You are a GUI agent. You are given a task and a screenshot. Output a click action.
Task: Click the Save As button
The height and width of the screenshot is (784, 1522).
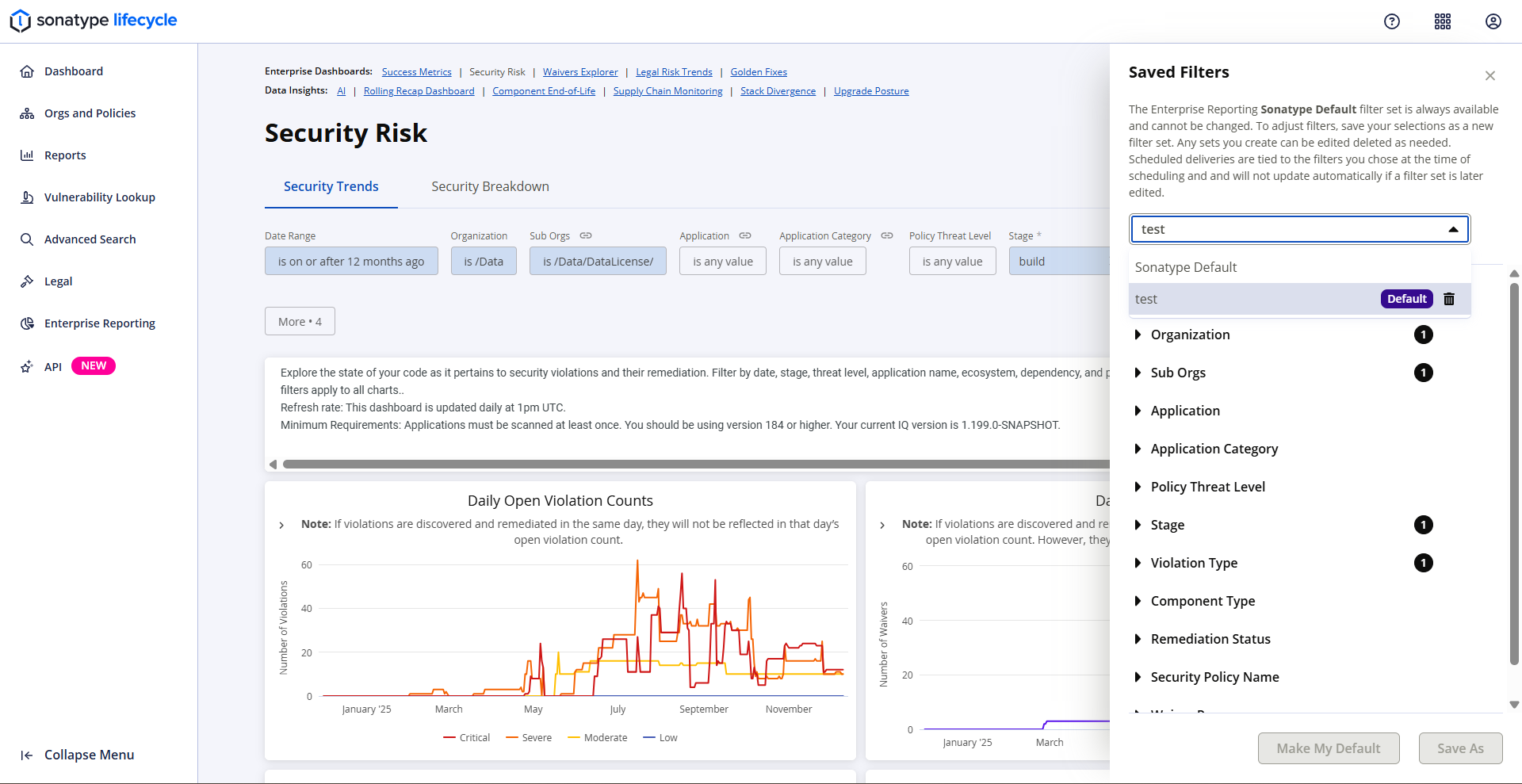click(x=1460, y=748)
